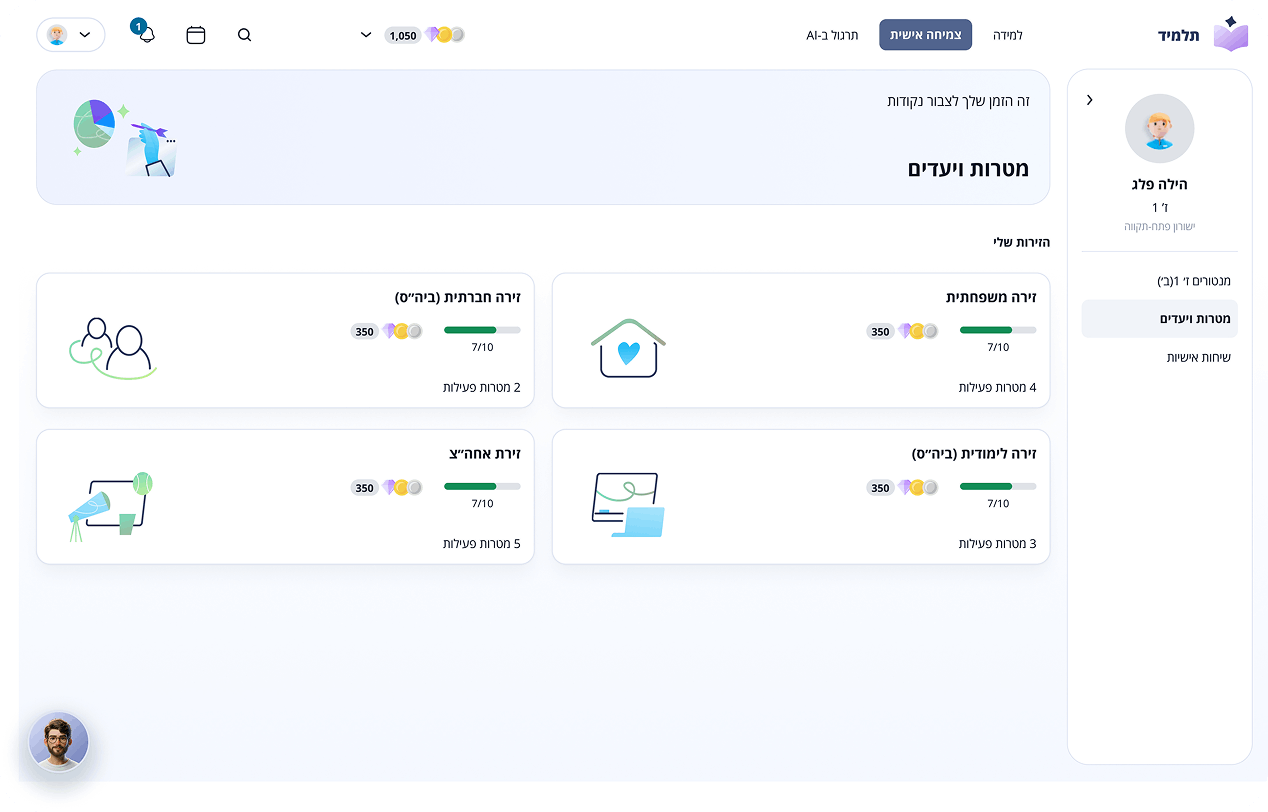The width and height of the screenshot is (1268, 812).
Task: Click the telescope icon on זירת אחה״צ card
Action: pos(110,507)
